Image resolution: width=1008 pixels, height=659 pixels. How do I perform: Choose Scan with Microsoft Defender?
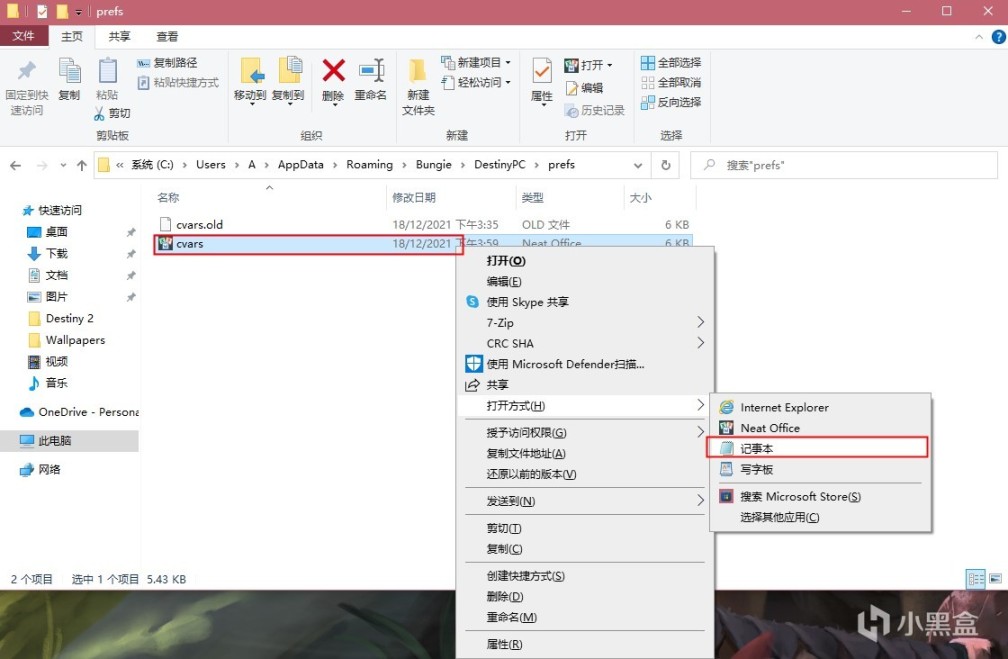pos(566,364)
